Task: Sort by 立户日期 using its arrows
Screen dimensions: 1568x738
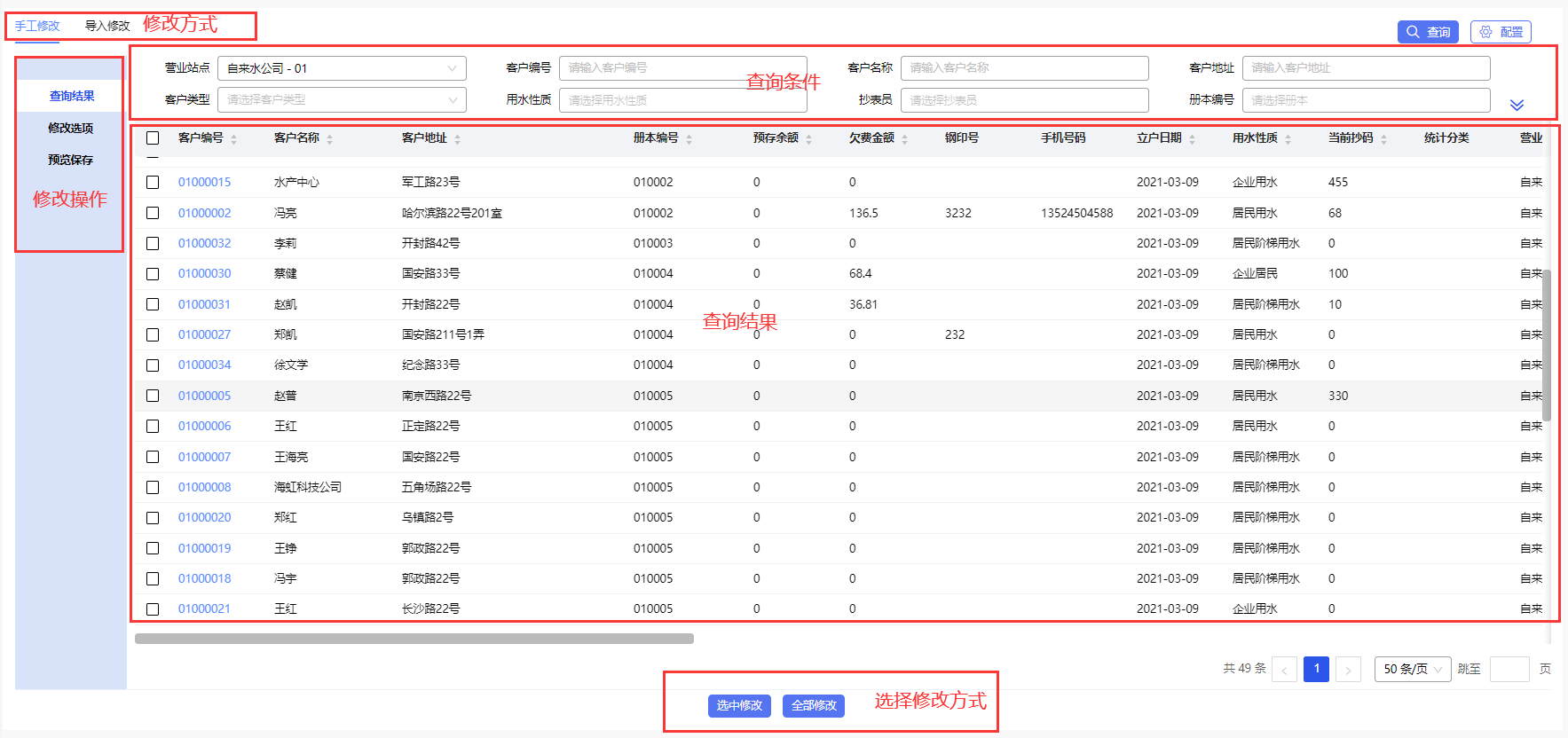Action: [1192, 139]
